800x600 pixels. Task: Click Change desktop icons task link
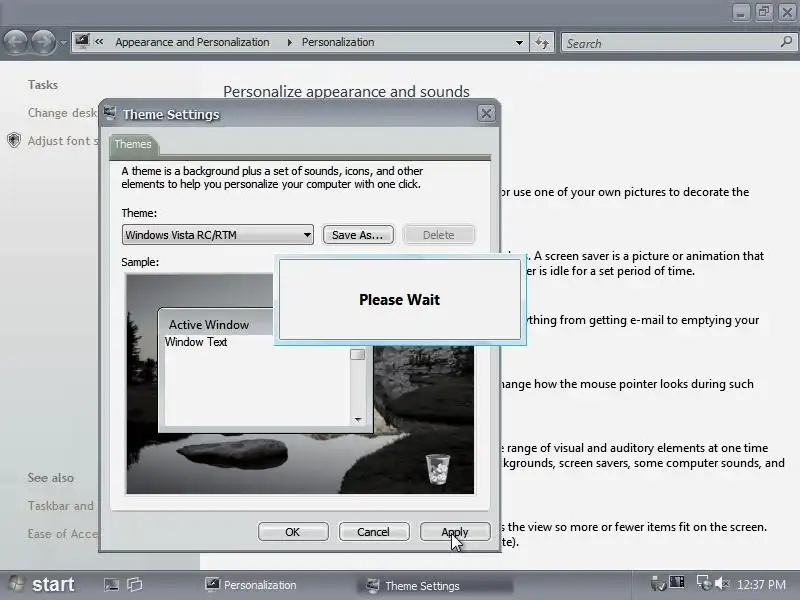62,113
